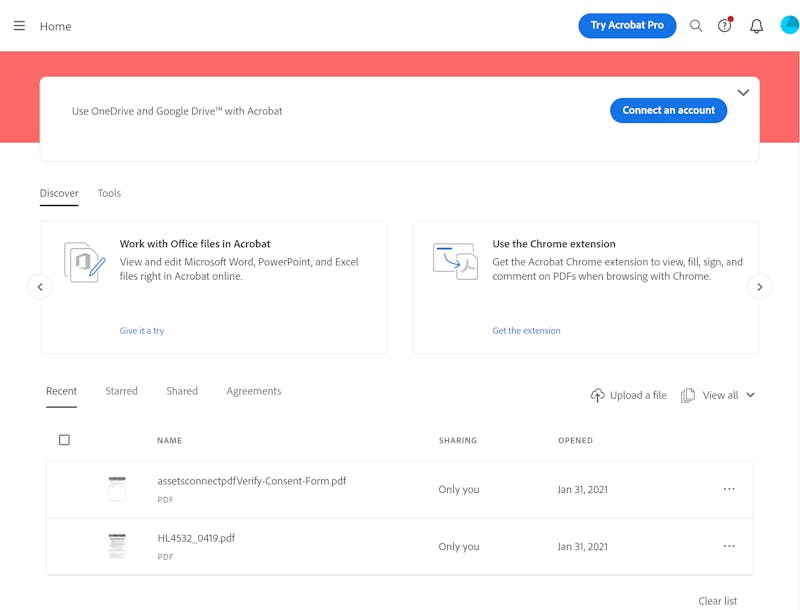Open the hamburger navigation menu

[19, 26]
